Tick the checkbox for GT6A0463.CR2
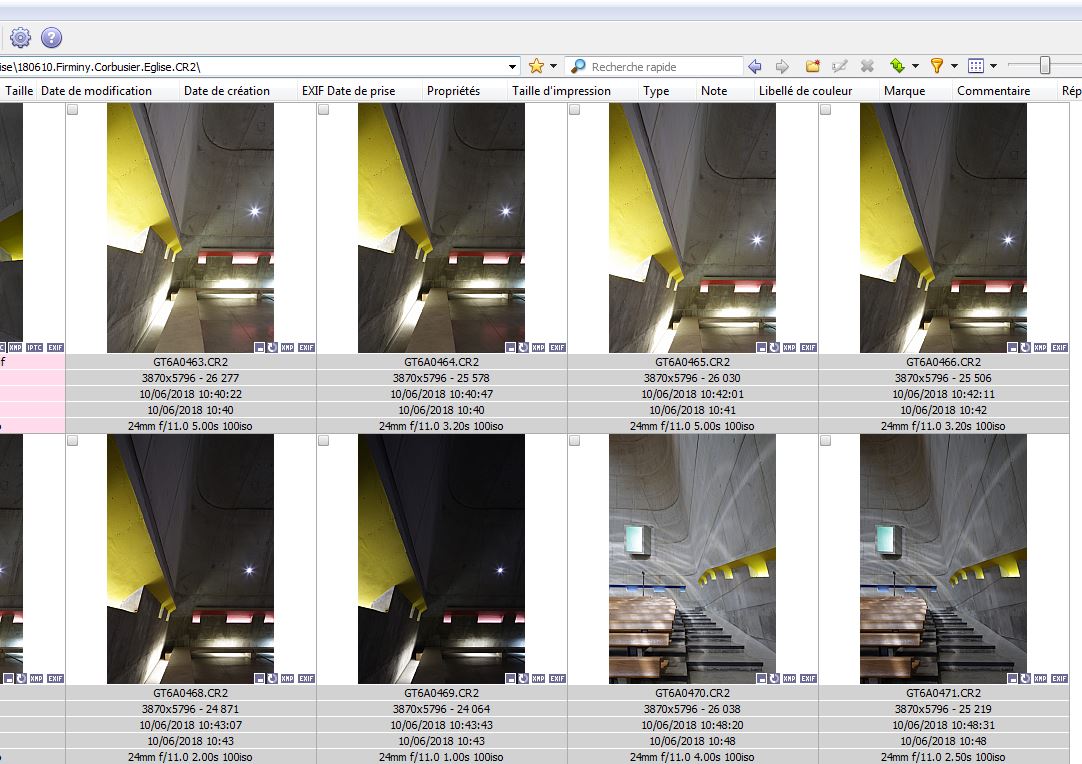The width and height of the screenshot is (1082, 764). coord(72,110)
